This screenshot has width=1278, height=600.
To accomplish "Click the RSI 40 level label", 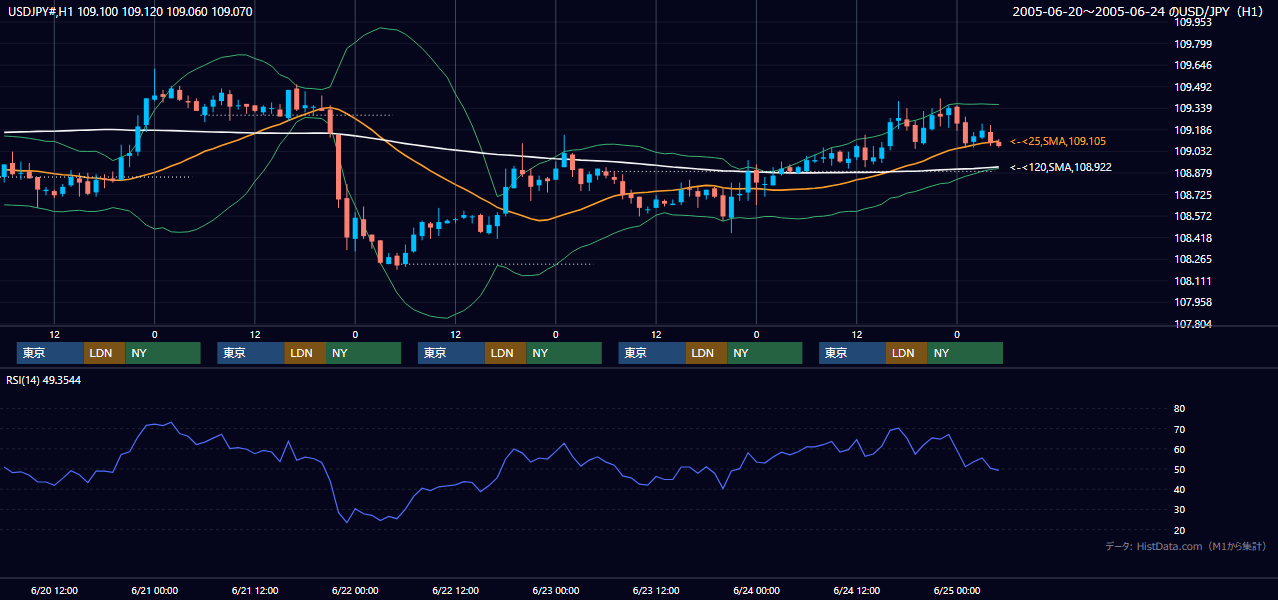I will pyautogui.click(x=1179, y=489).
